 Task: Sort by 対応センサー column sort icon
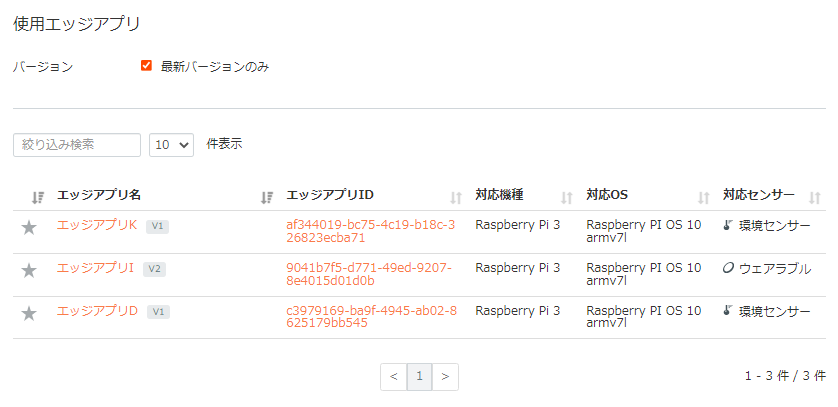(814, 198)
